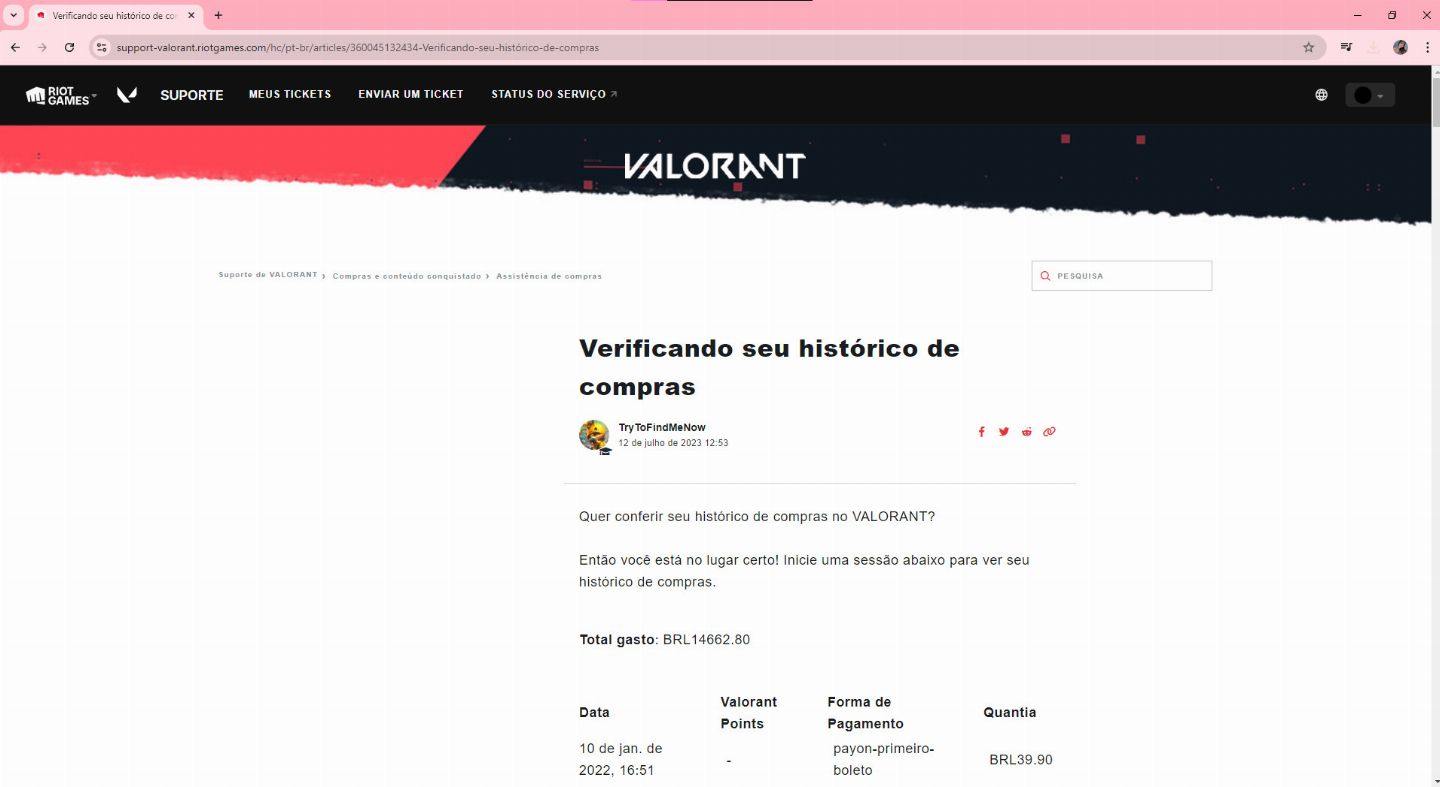
Task: Open the browser media control icon
Action: [1347, 47]
